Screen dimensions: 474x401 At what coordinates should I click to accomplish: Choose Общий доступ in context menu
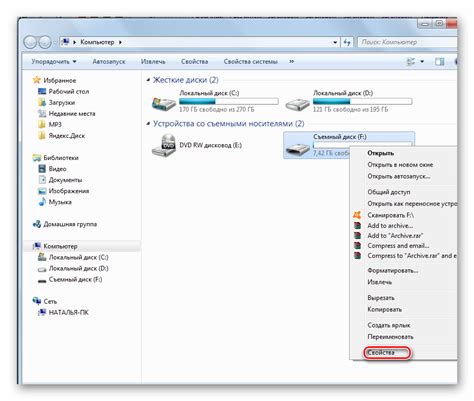(x=389, y=192)
